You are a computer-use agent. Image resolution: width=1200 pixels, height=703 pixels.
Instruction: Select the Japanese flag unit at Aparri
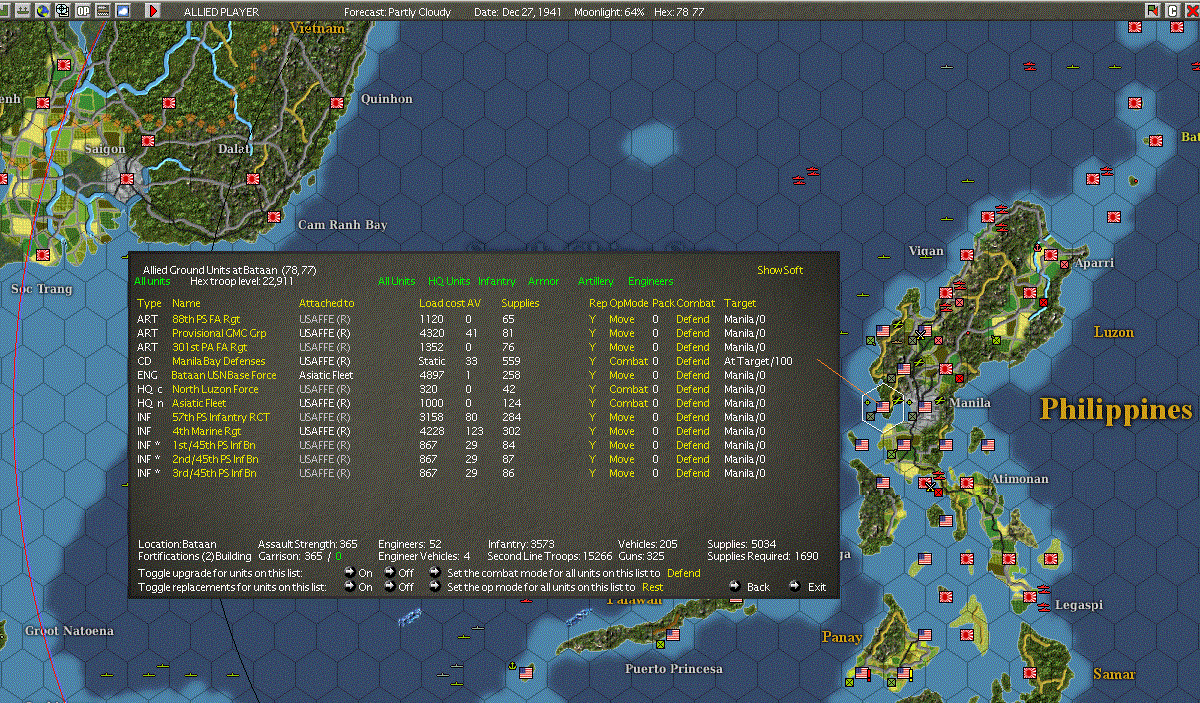[x=1051, y=255]
